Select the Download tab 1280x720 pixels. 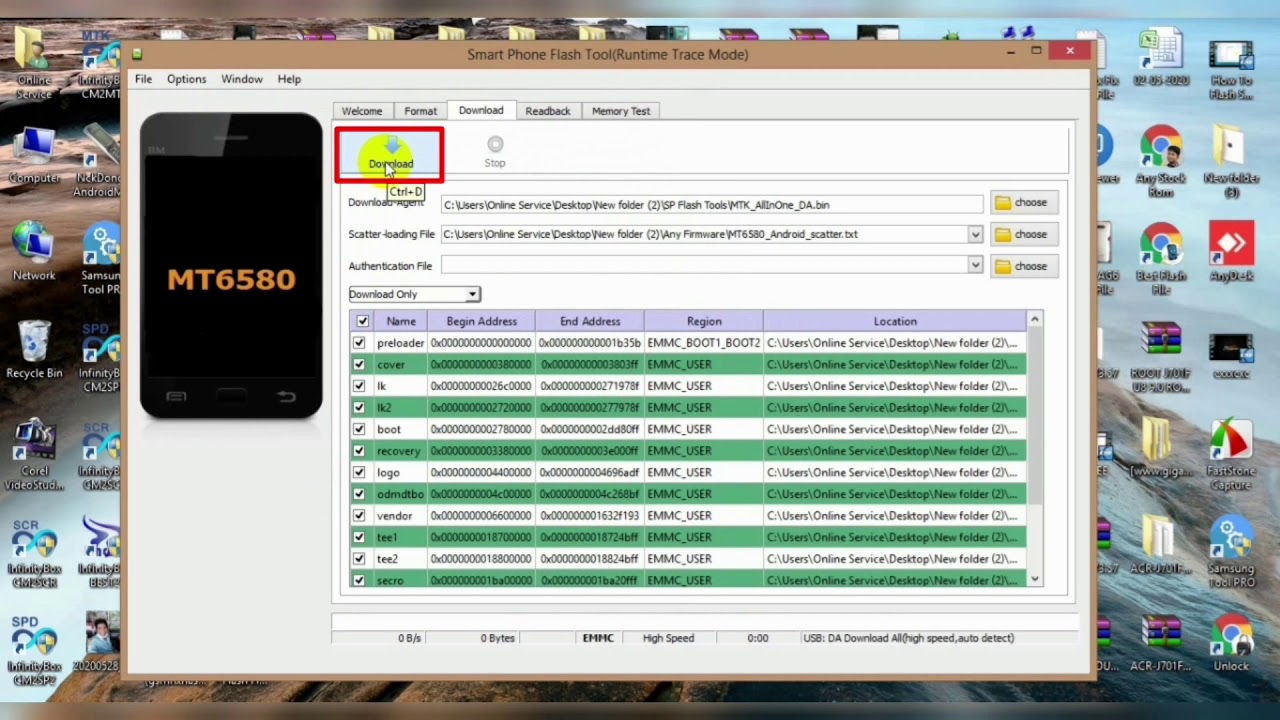[x=481, y=110]
